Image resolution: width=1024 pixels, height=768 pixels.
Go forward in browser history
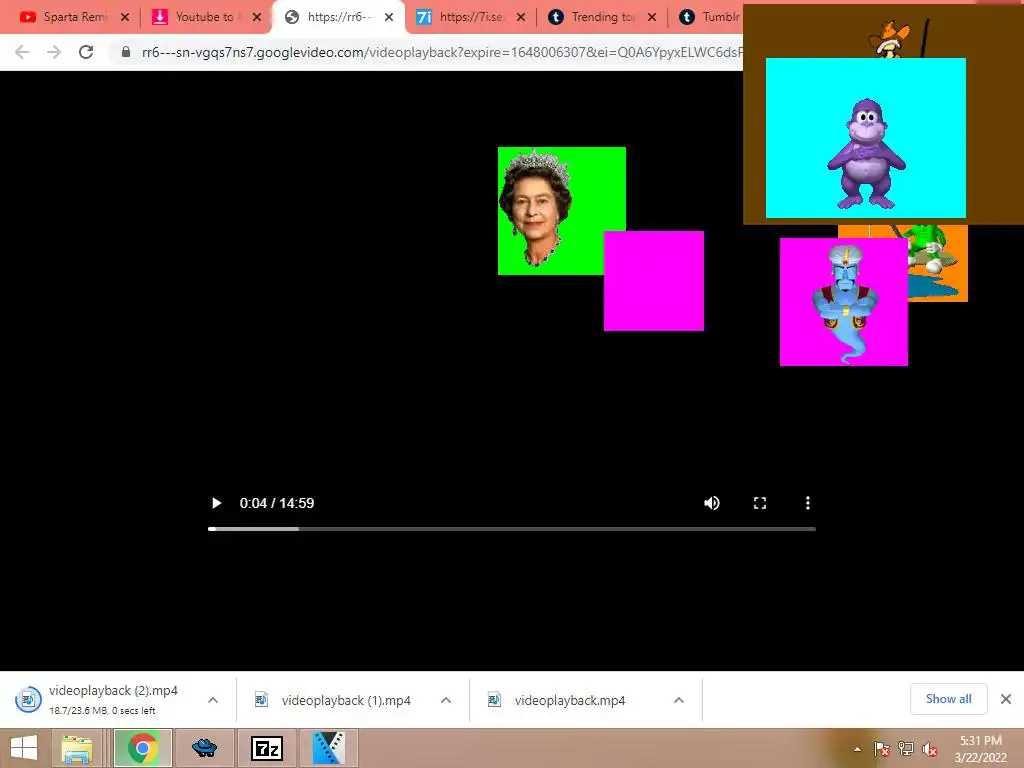pyautogui.click(x=54, y=52)
